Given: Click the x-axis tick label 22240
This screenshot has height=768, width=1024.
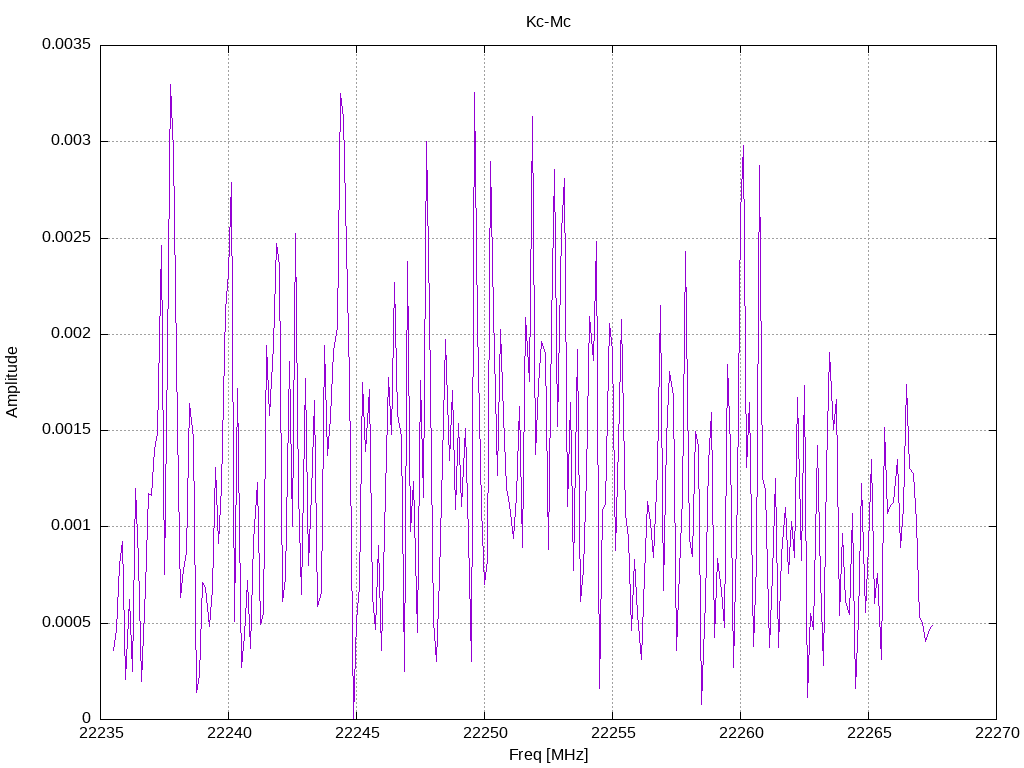Looking at the screenshot, I should tap(229, 733).
